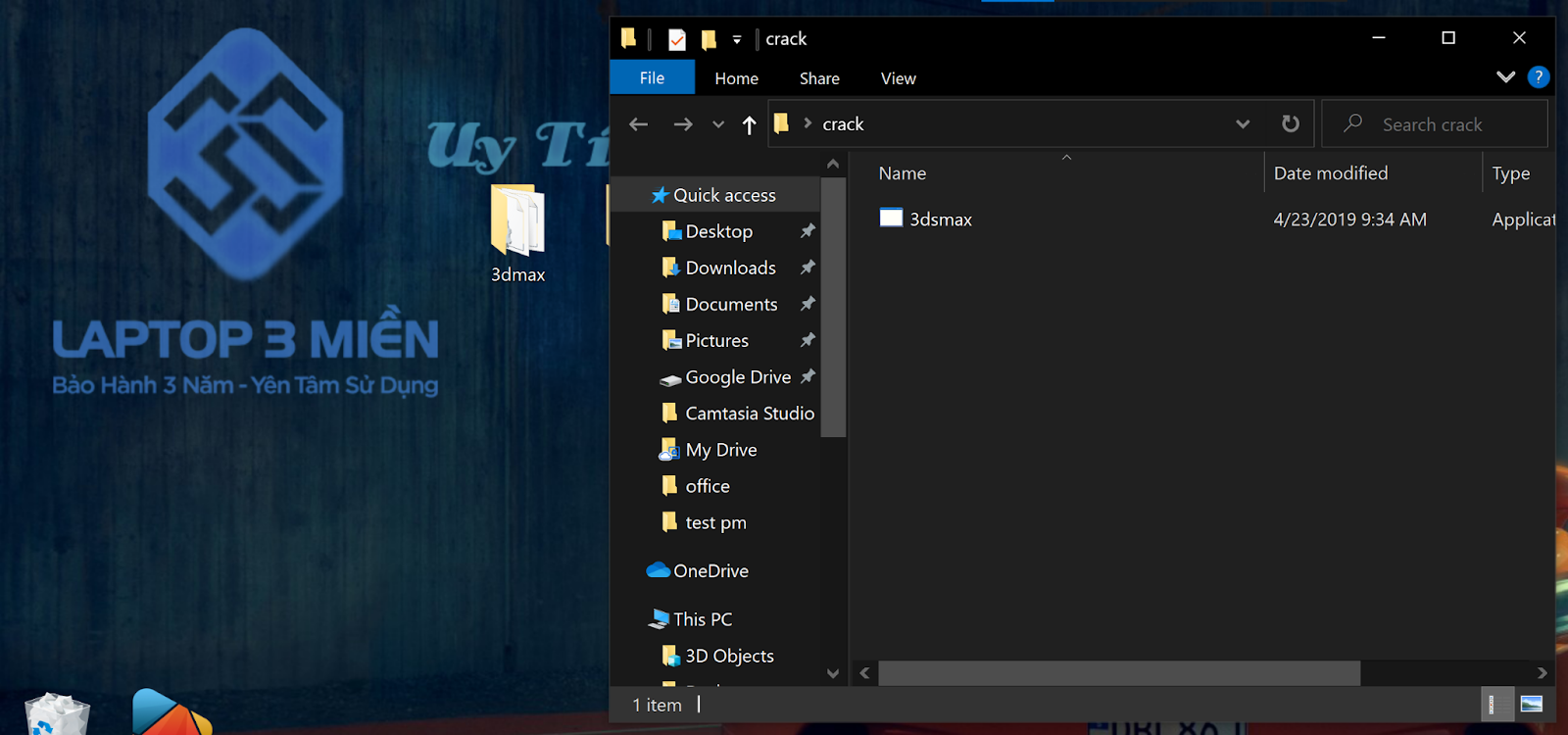Open the recent locations dropdown
This screenshot has width=1568, height=735.
point(718,124)
